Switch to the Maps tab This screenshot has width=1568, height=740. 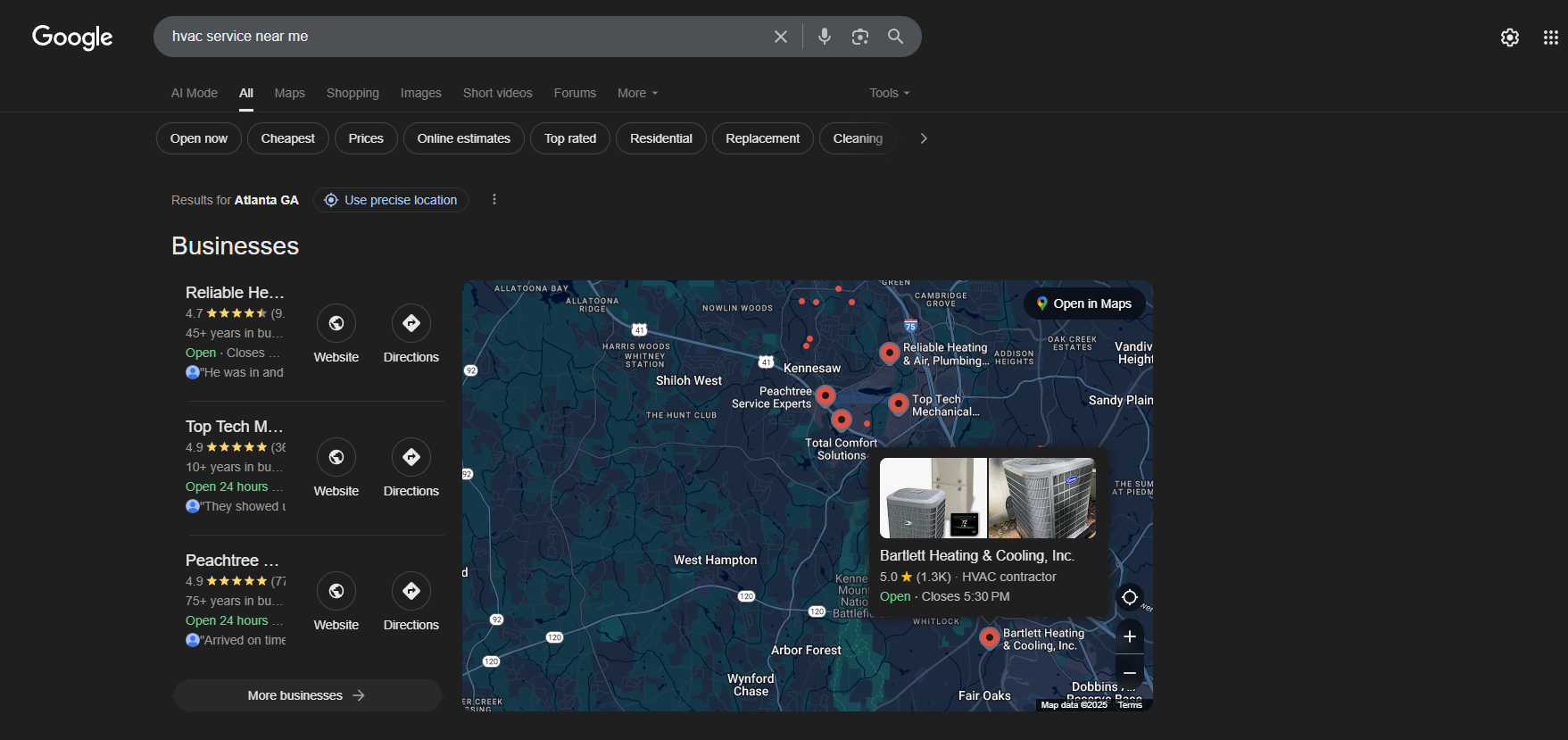coord(290,93)
